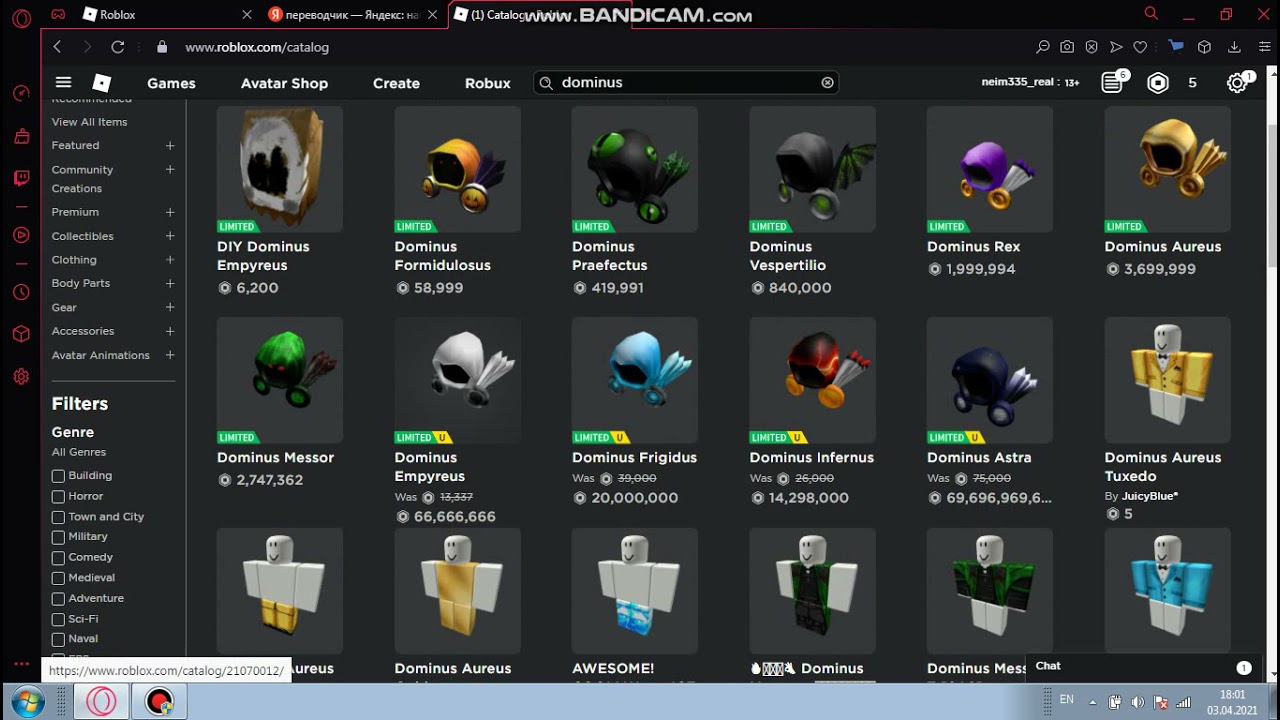Check the Military genre filter
Image resolution: width=1280 pixels, height=720 pixels.
(58, 538)
